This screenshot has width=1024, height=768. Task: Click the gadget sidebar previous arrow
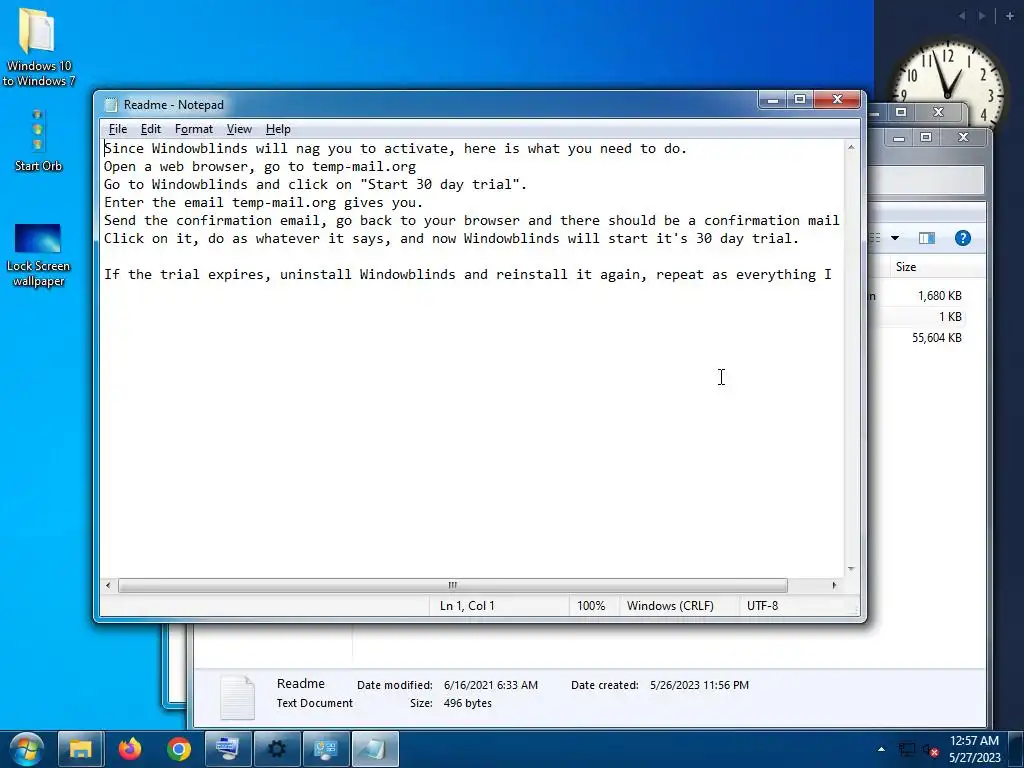tap(962, 16)
